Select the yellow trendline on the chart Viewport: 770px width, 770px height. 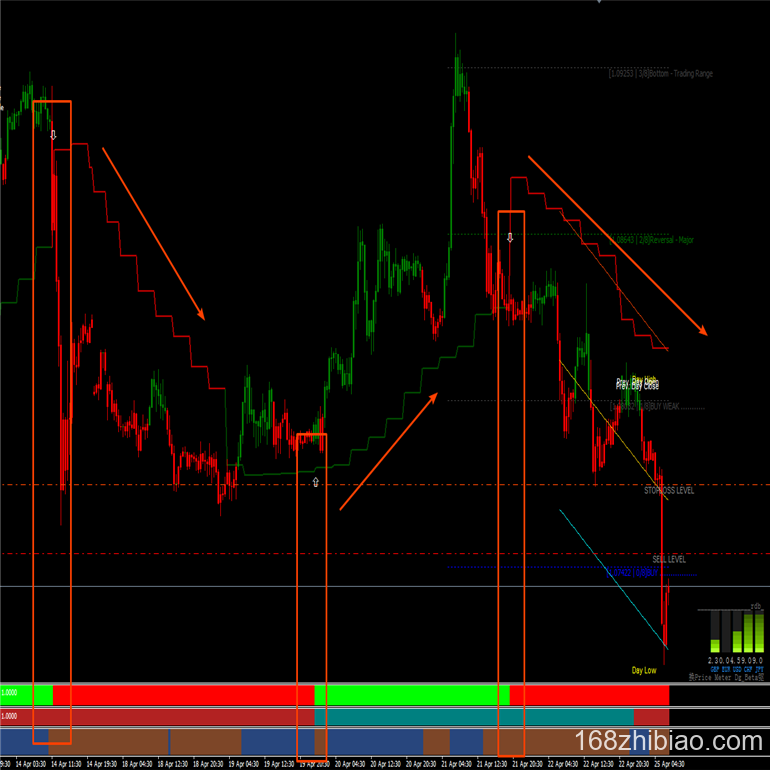(x=613, y=430)
